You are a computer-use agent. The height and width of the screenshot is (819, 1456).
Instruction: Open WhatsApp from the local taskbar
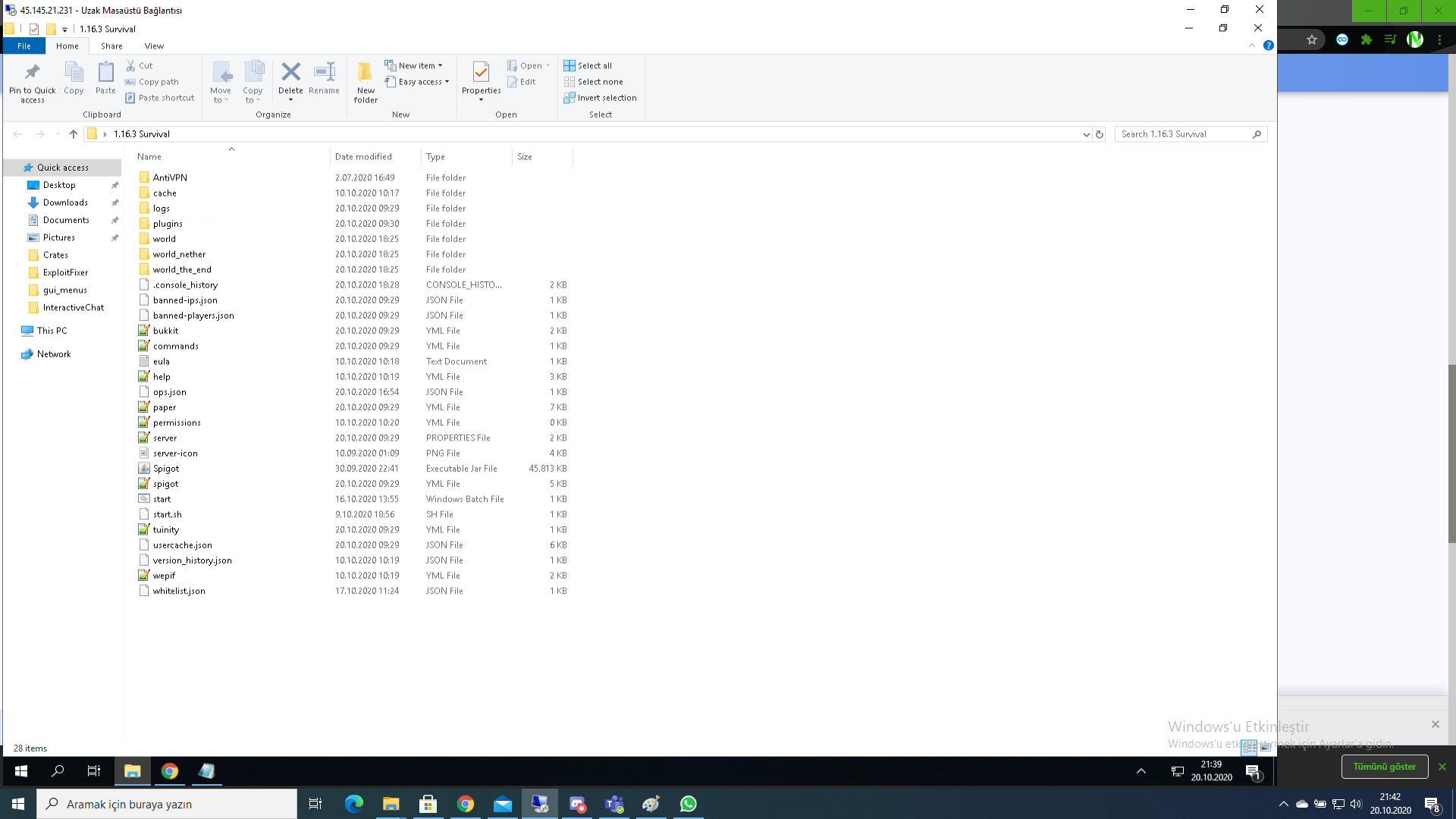click(689, 804)
